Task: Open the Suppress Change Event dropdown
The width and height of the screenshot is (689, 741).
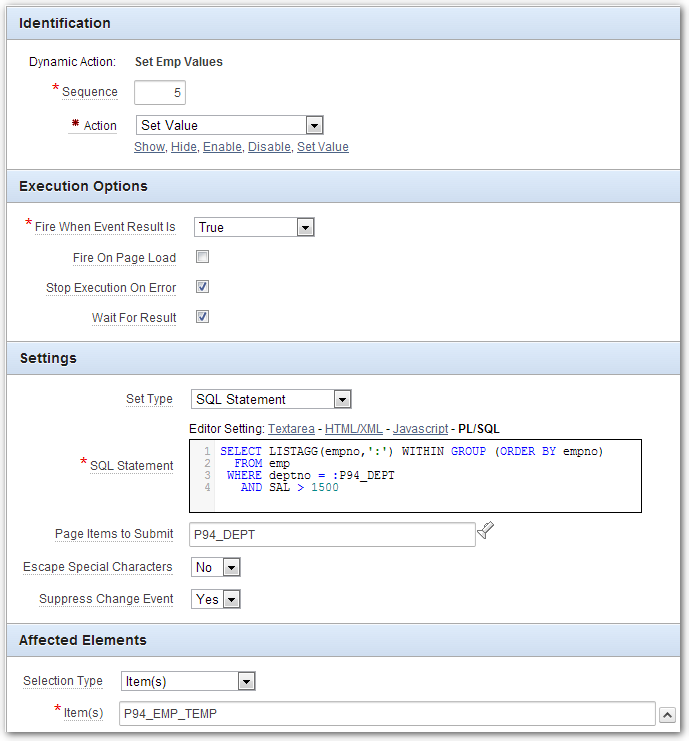Action: (216, 599)
